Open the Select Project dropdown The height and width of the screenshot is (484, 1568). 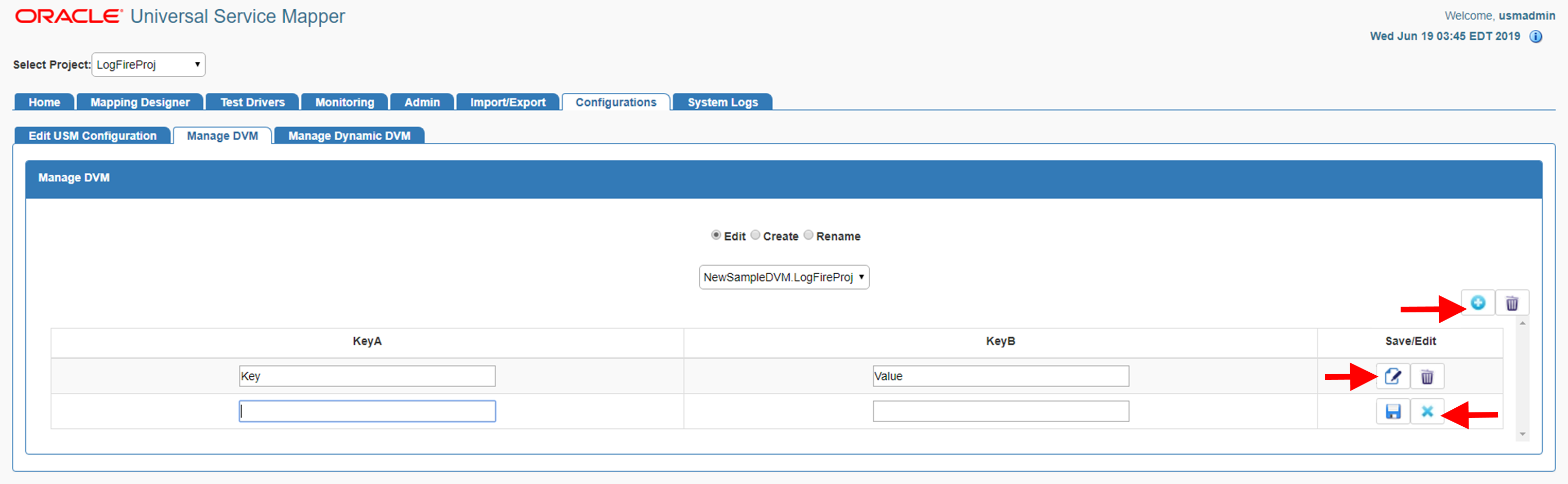(148, 64)
